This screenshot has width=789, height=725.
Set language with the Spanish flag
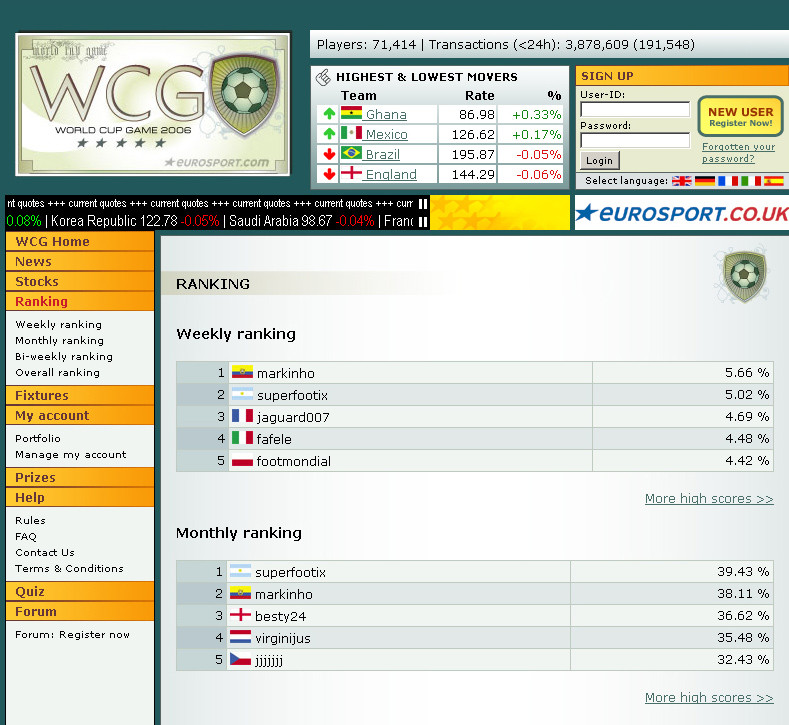coord(774,181)
